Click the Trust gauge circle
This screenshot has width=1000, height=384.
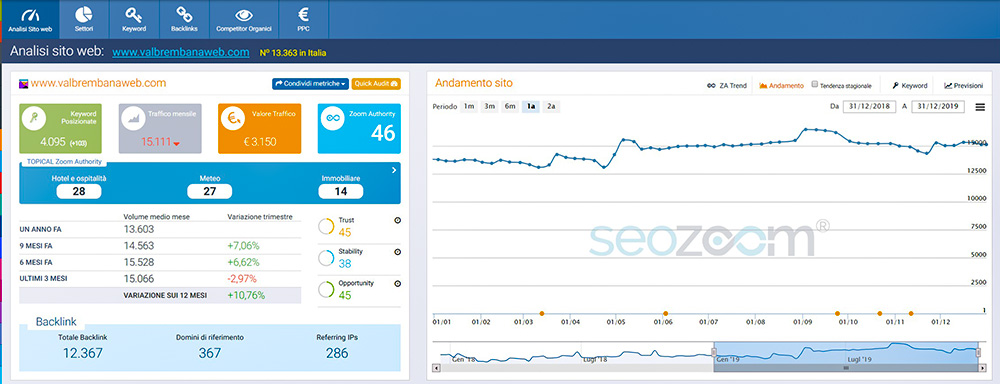(326, 226)
